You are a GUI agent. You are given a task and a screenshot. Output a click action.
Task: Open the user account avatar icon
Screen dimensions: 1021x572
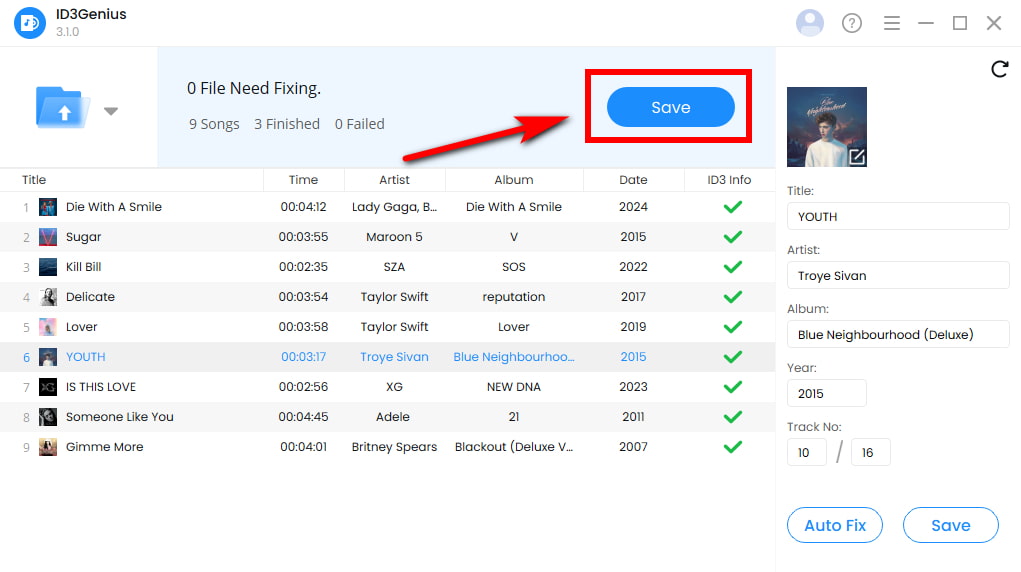point(809,23)
